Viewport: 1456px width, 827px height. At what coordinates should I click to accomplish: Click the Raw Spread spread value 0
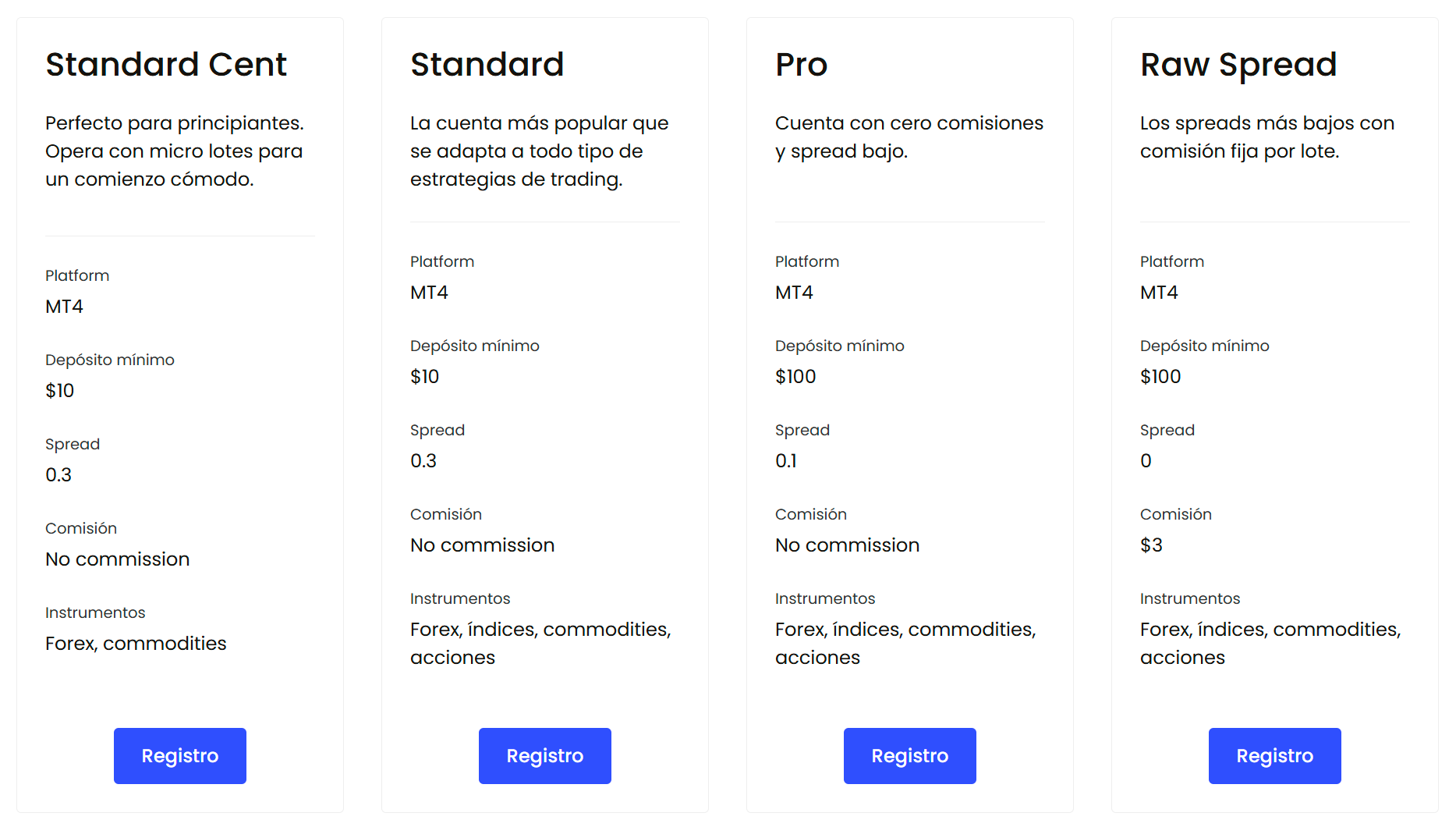[1146, 460]
